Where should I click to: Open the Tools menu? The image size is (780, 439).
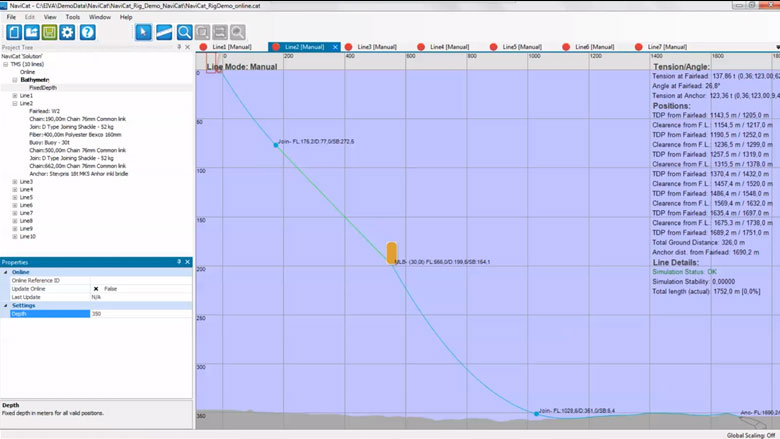(x=73, y=17)
